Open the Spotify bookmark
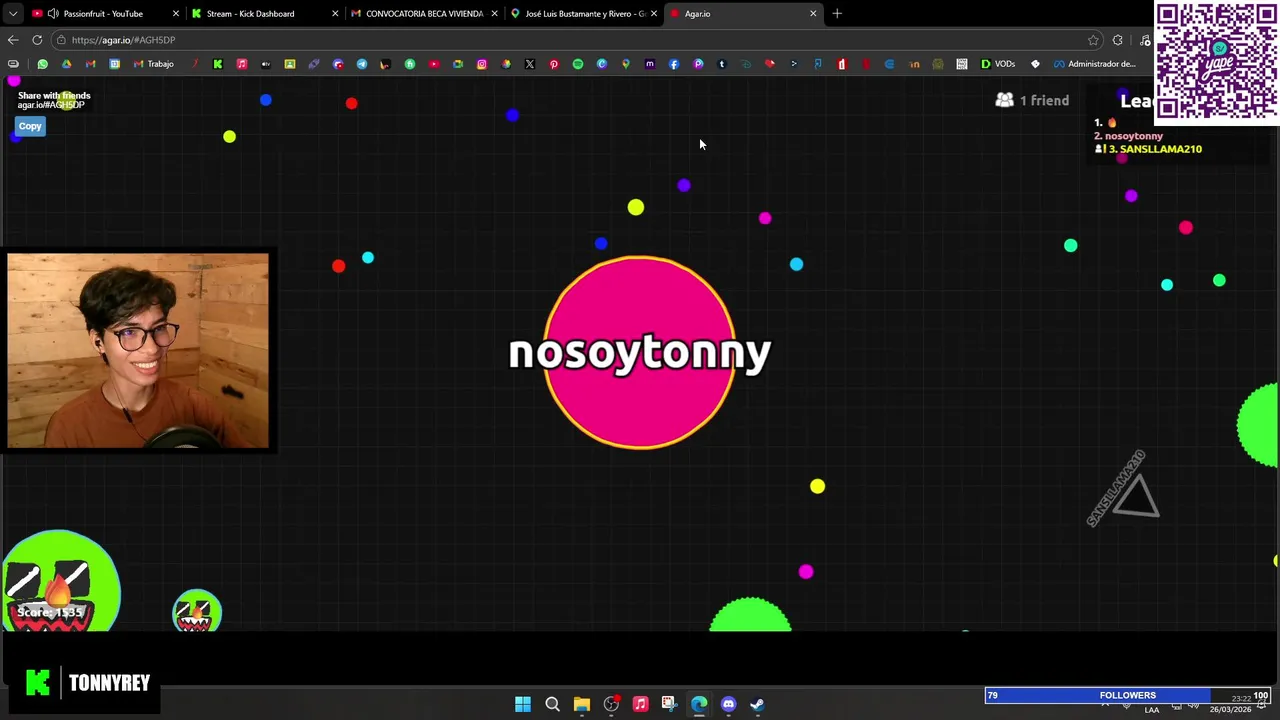Viewport: 1280px width, 720px height. click(578, 64)
